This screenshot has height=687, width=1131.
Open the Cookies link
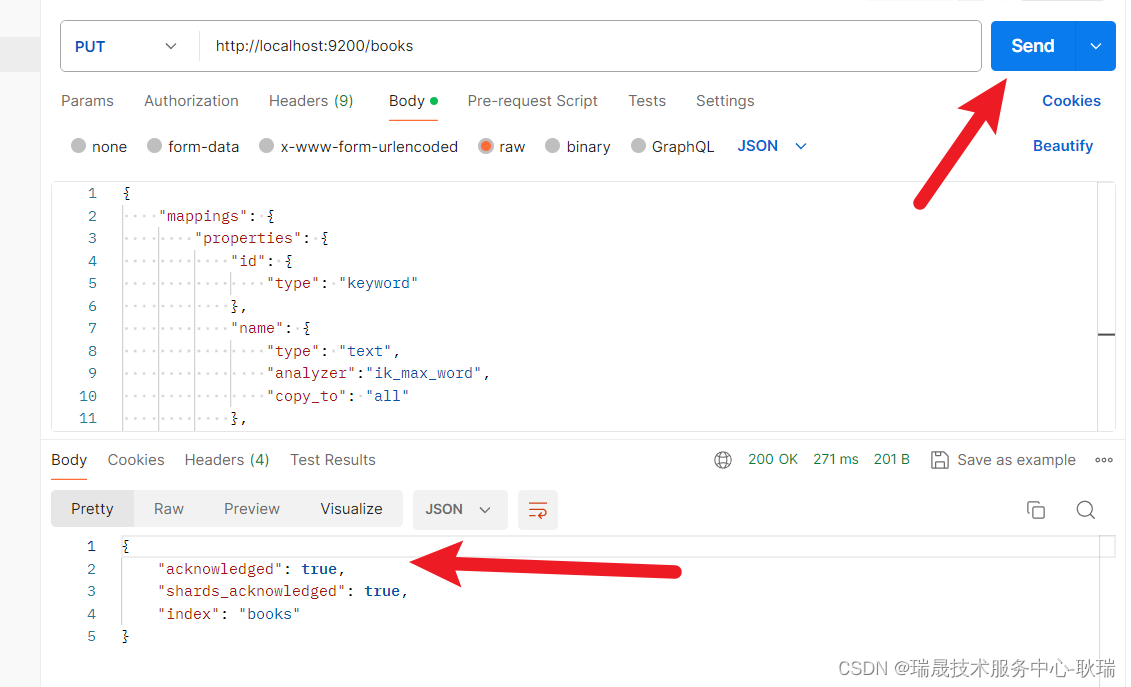click(x=1071, y=101)
